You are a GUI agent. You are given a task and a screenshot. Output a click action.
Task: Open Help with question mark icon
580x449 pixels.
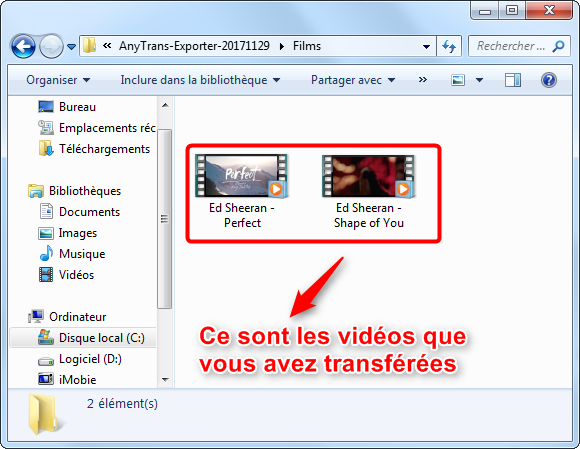pyautogui.click(x=549, y=80)
